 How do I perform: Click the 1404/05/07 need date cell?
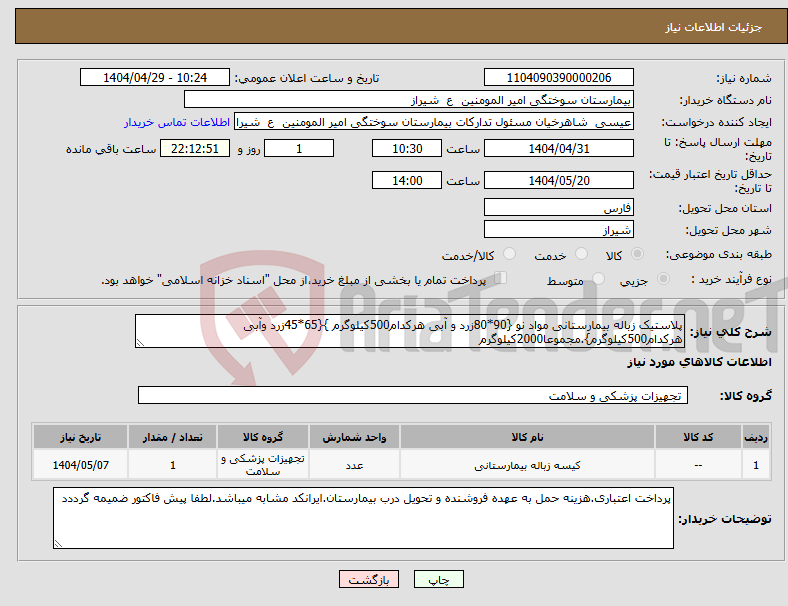tap(80, 465)
